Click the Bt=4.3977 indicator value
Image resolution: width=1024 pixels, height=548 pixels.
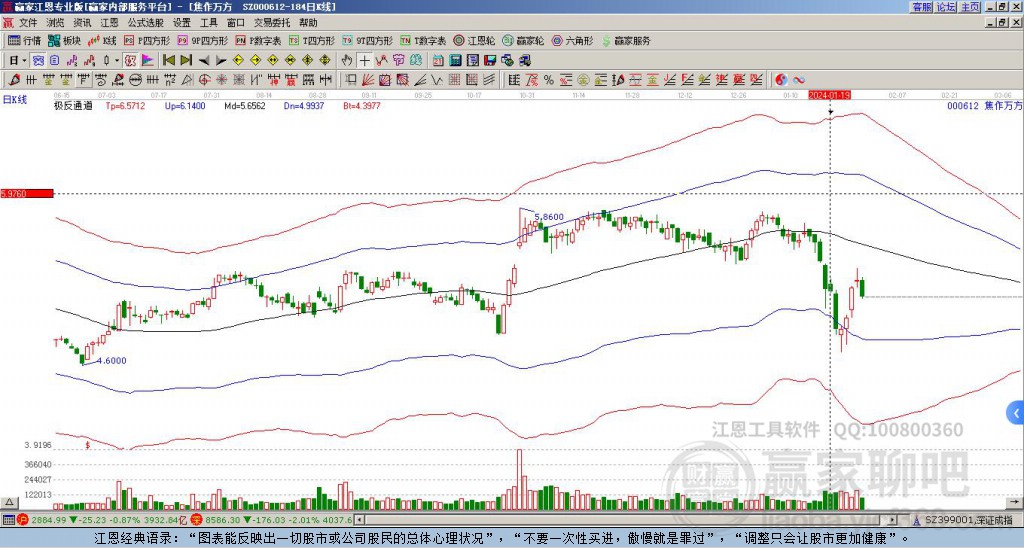pos(362,106)
